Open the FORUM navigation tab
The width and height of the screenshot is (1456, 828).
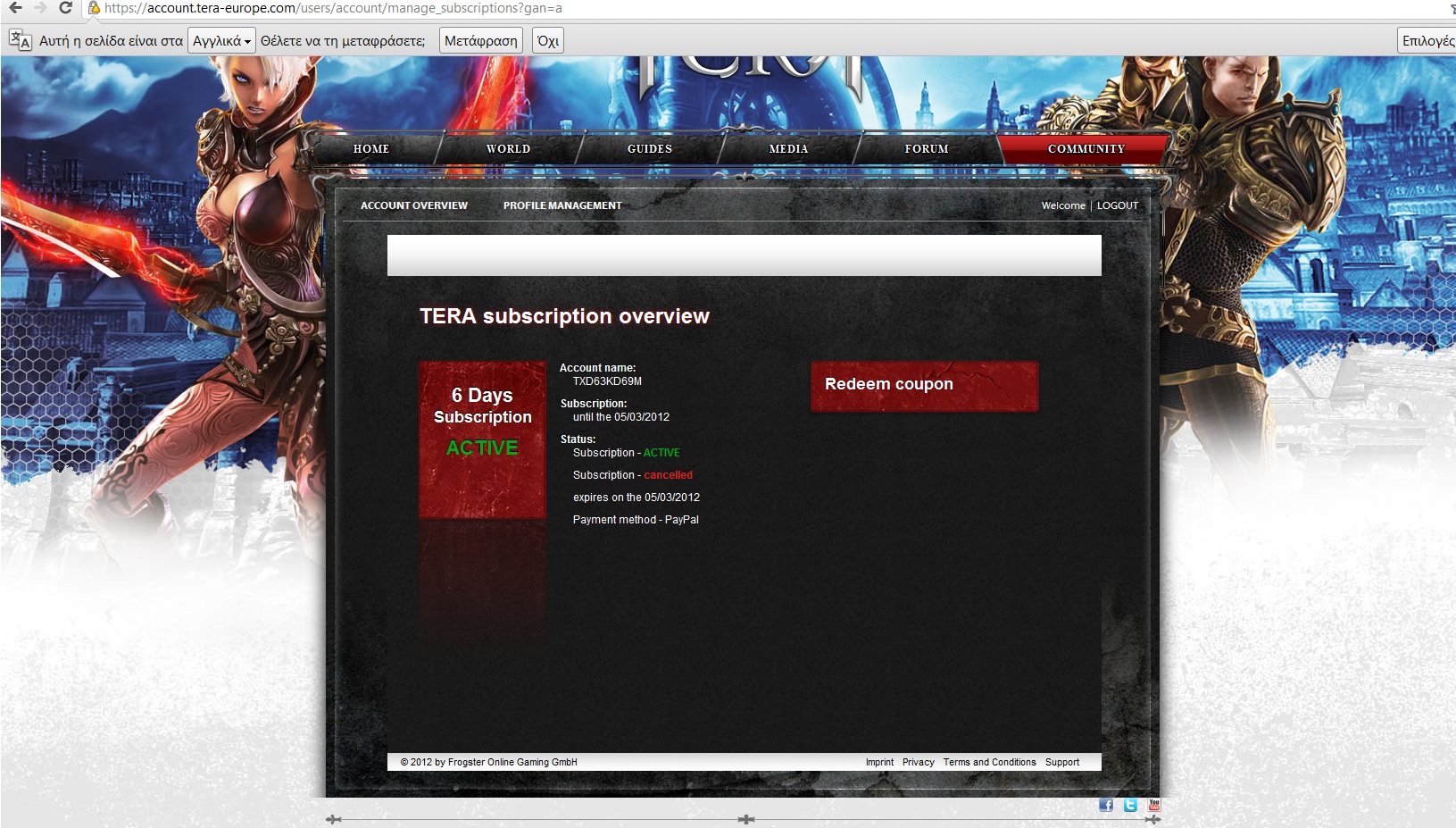927,149
